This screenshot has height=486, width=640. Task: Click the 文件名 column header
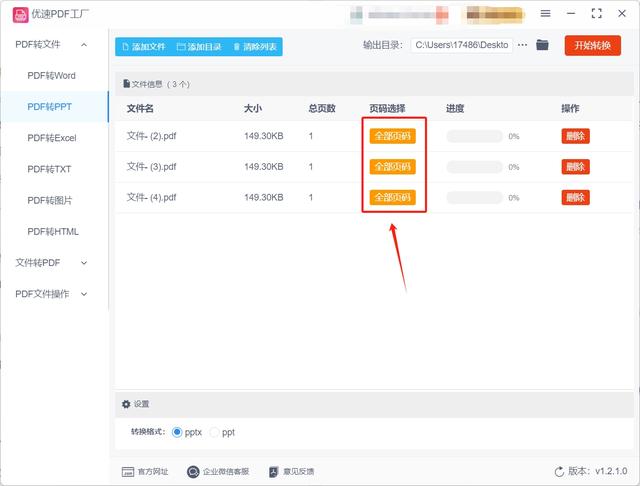[x=140, y=109]
